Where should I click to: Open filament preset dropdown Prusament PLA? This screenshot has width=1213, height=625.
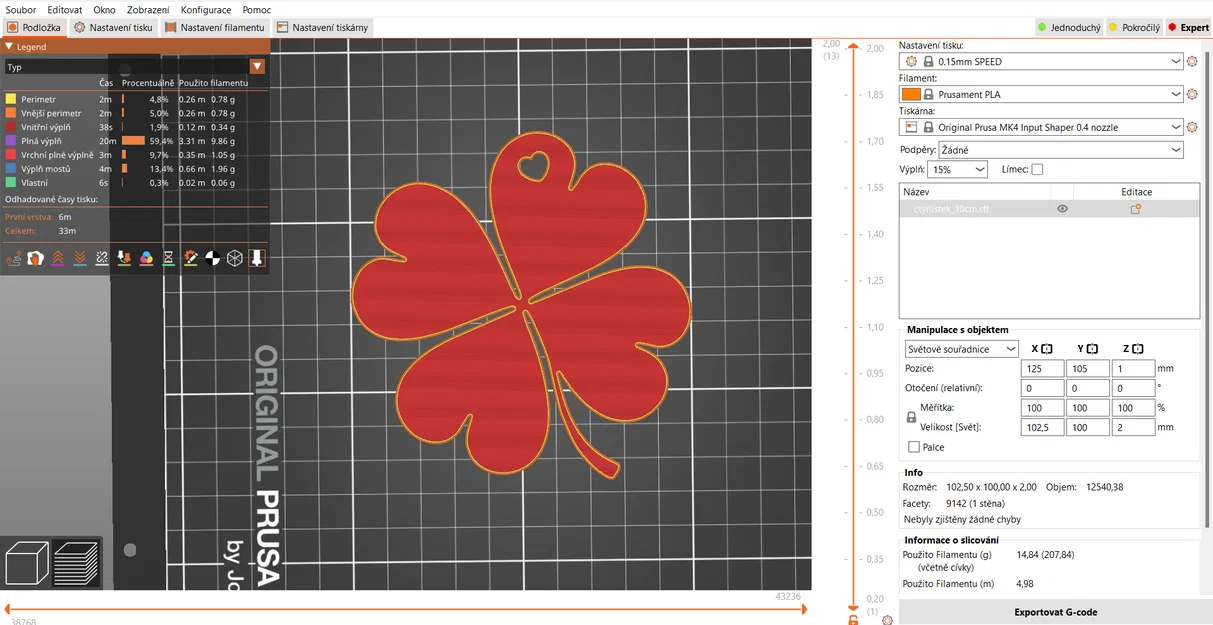(1042, 94)
